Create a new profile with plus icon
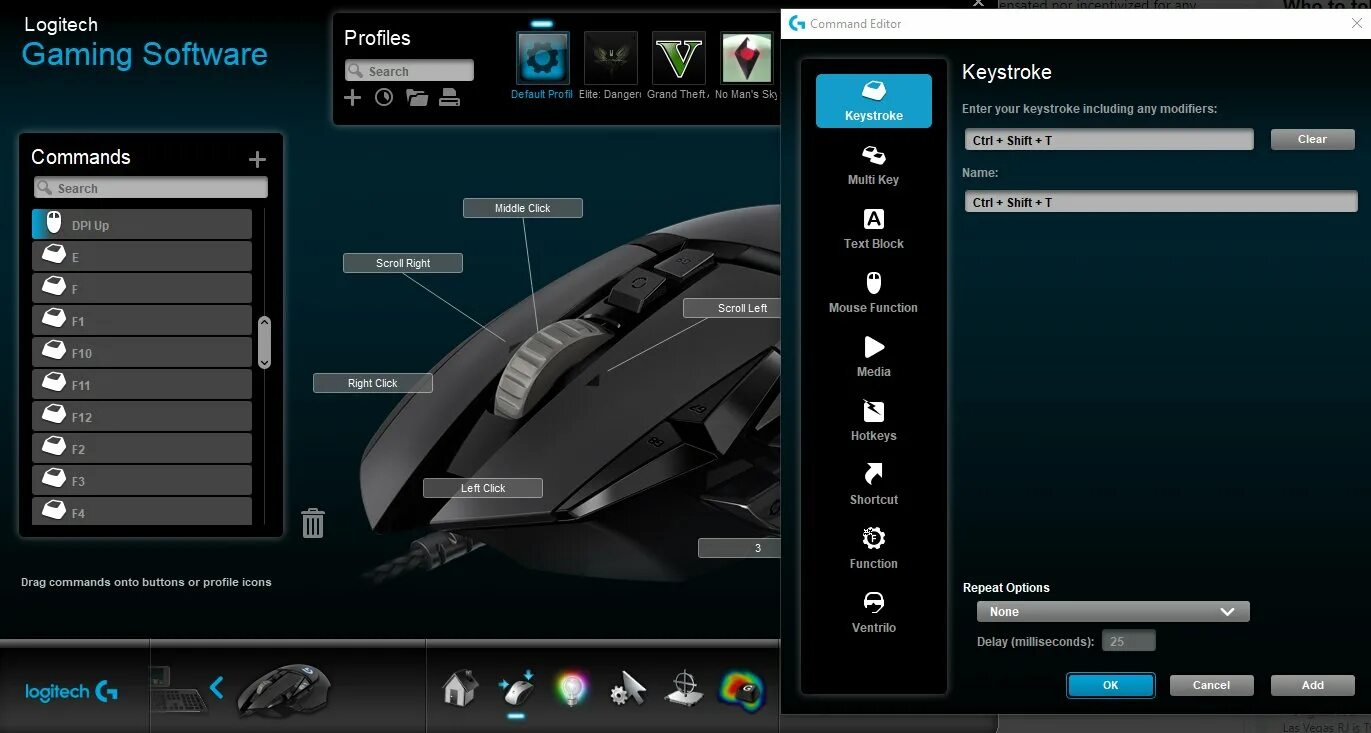Screen dimensions: 1371x733 (x=352, y=97)
